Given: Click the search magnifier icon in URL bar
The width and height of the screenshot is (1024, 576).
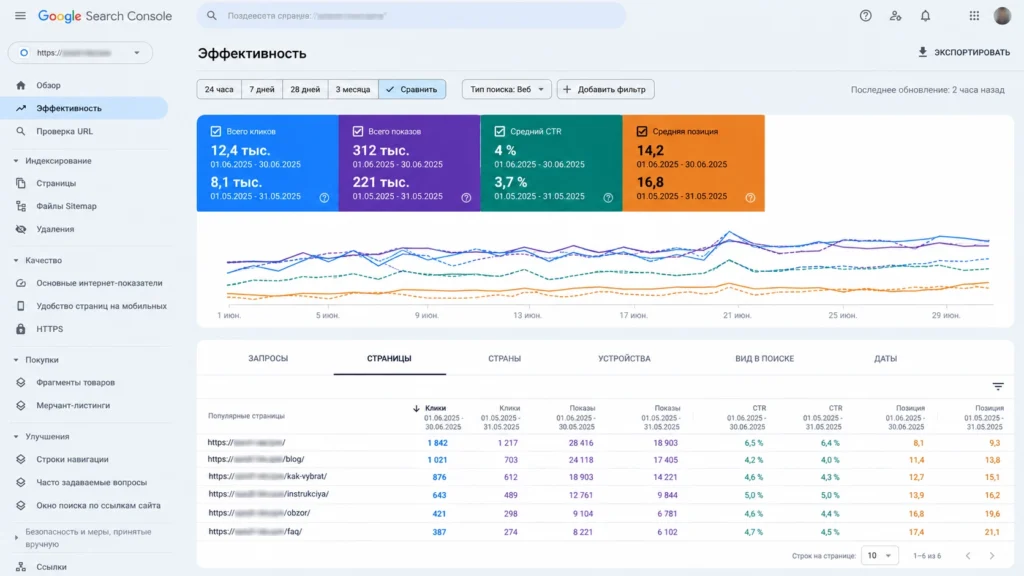Looking at the screenshot, I should pos(212,16).
